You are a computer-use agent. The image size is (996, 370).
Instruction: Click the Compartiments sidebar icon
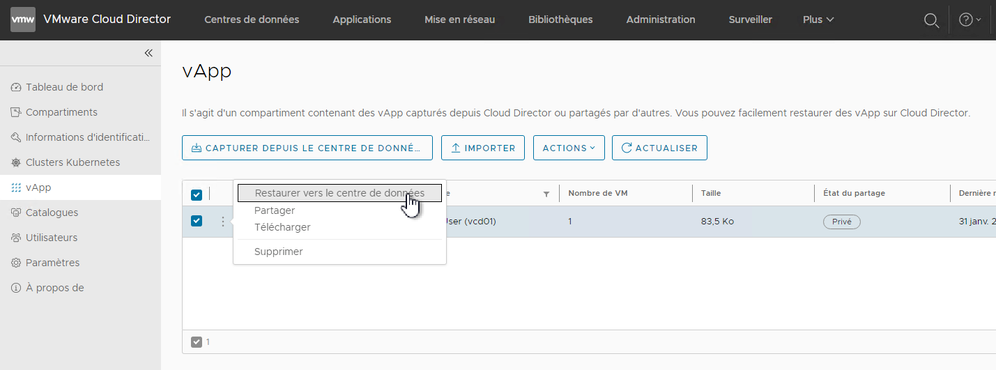(16, 113)
